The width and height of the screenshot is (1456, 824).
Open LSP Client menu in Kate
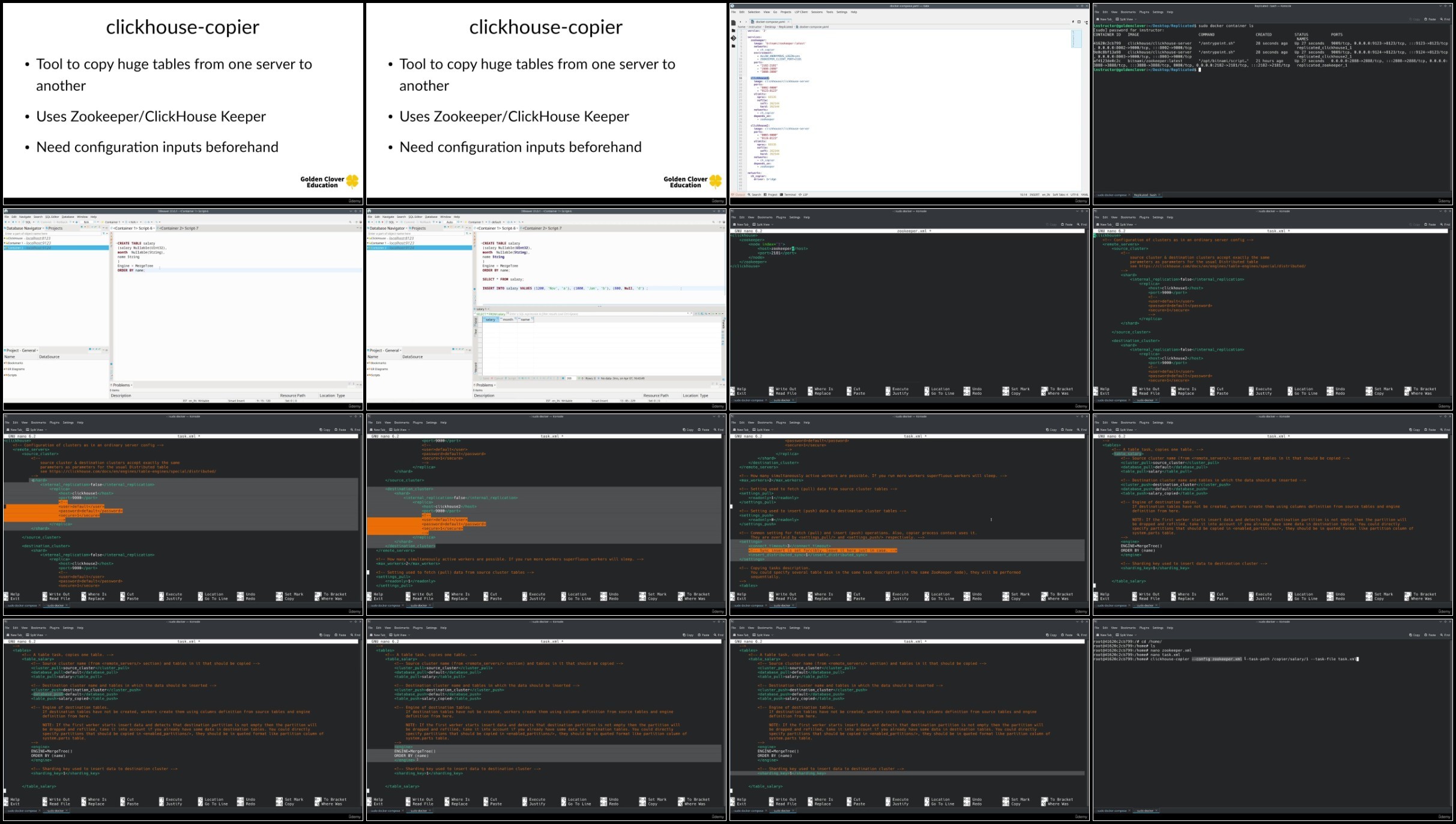click(x=801, y=12)
